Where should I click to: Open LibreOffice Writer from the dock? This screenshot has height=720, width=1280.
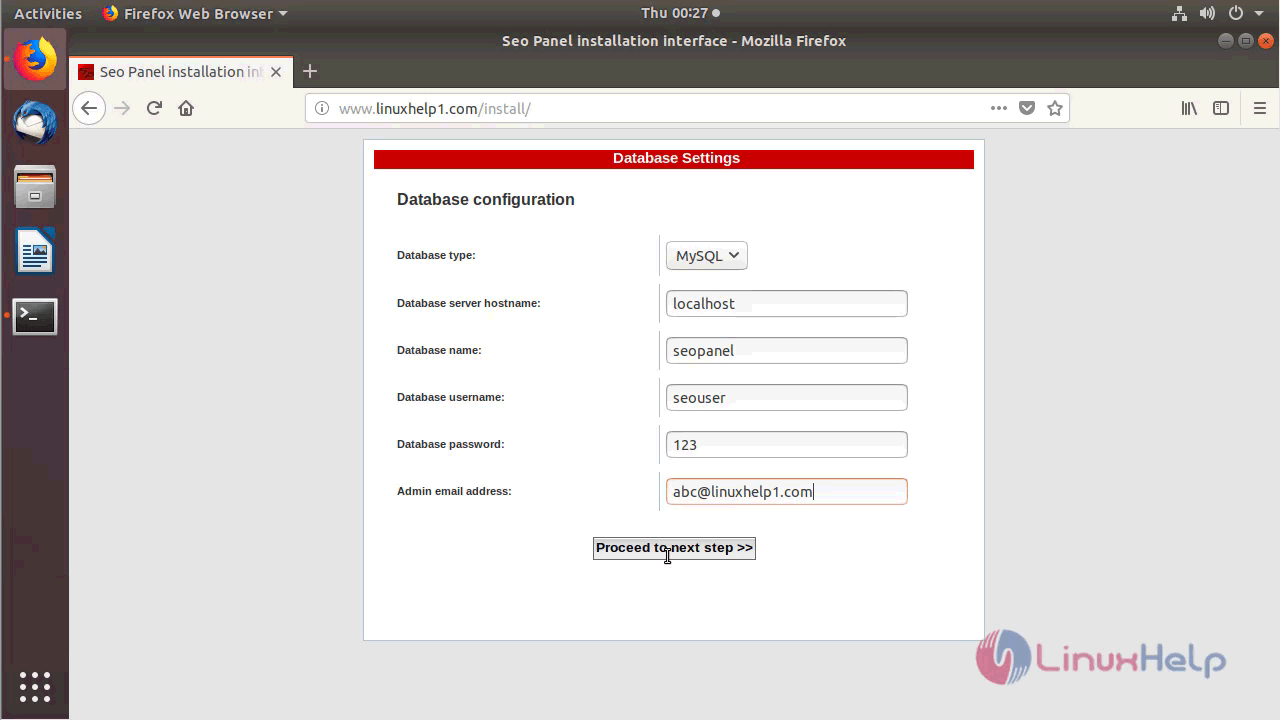[x=35, y=251]
